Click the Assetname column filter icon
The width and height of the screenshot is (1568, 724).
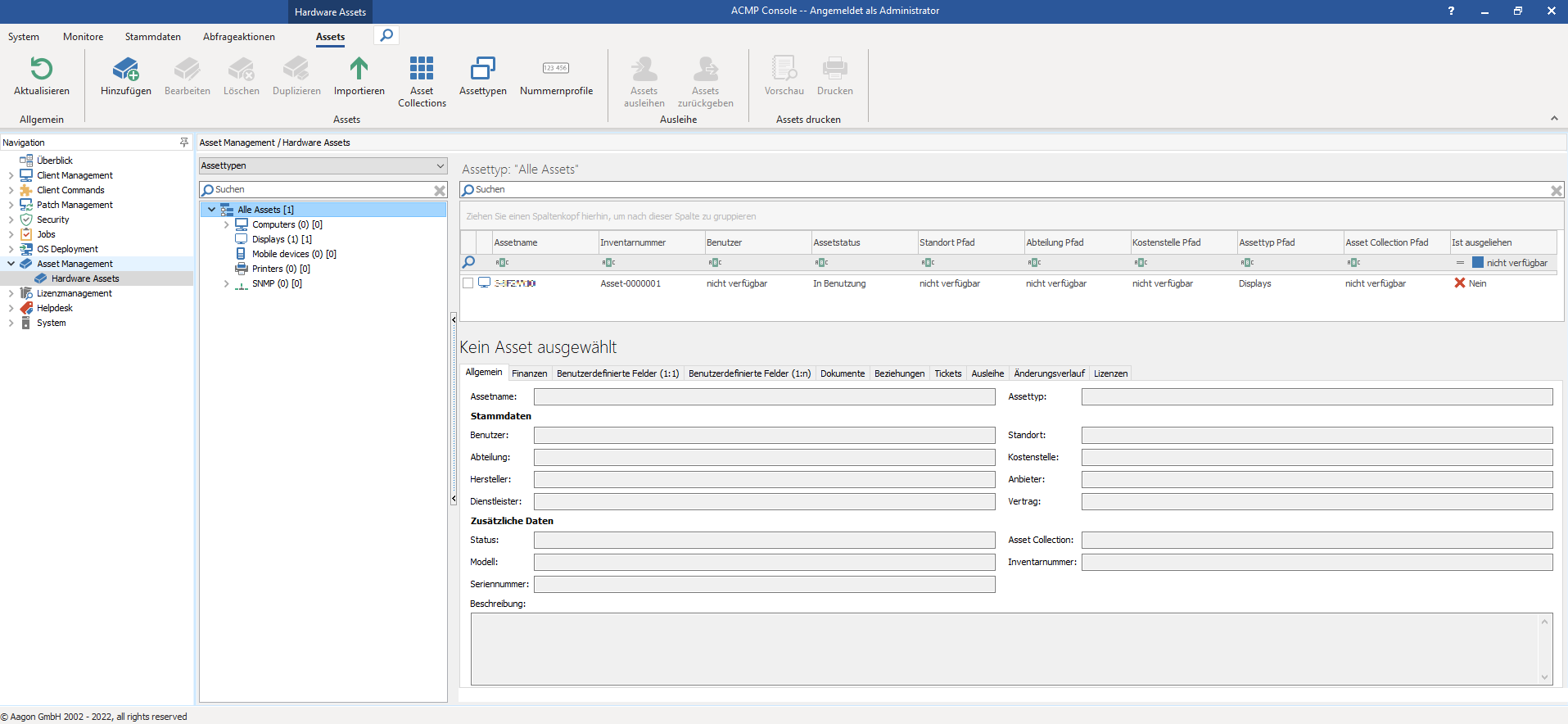pos(502,263)
